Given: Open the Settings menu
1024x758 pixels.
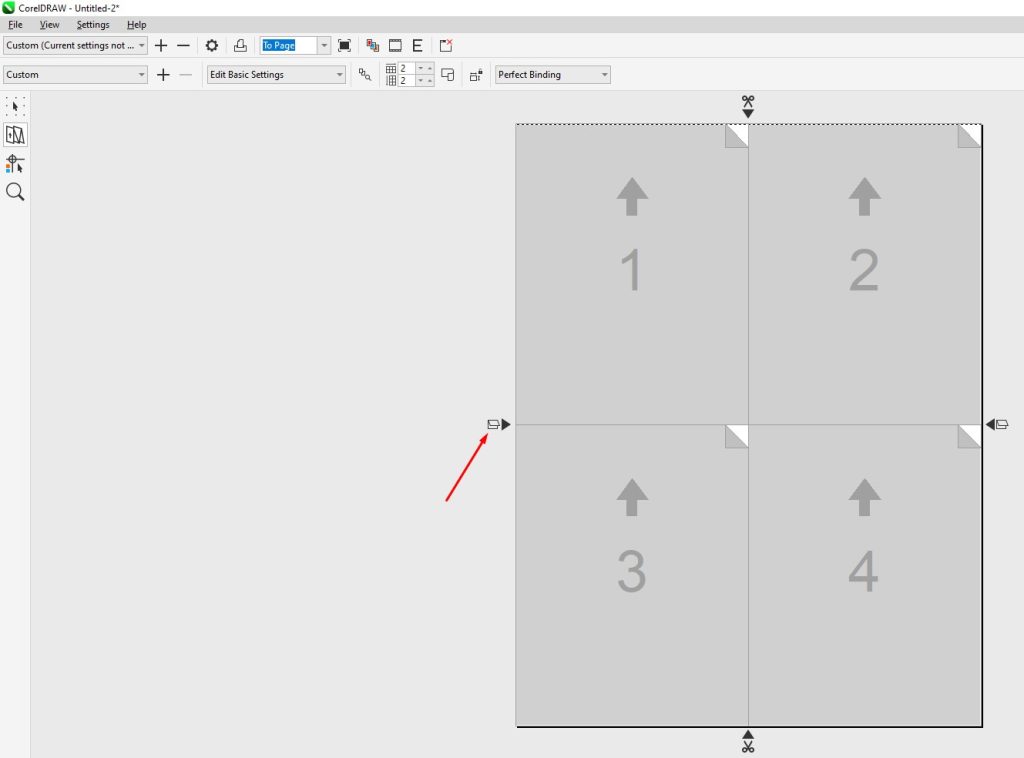Looking at the screenshot, I should click(92, 24).
